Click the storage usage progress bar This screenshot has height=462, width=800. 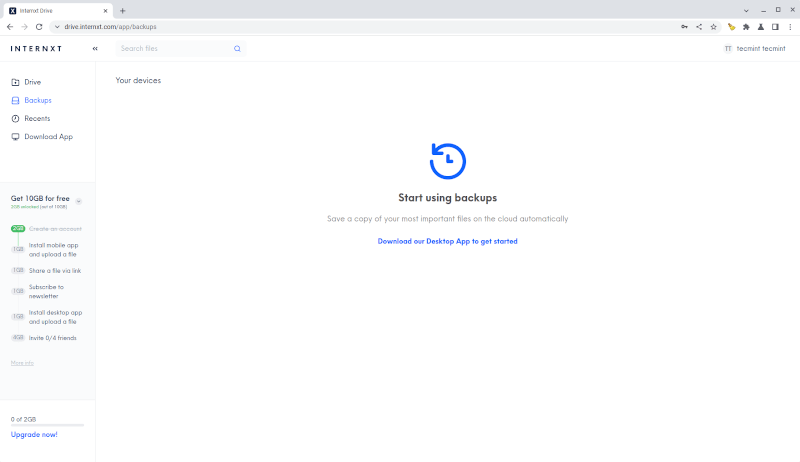coord(47,425)
